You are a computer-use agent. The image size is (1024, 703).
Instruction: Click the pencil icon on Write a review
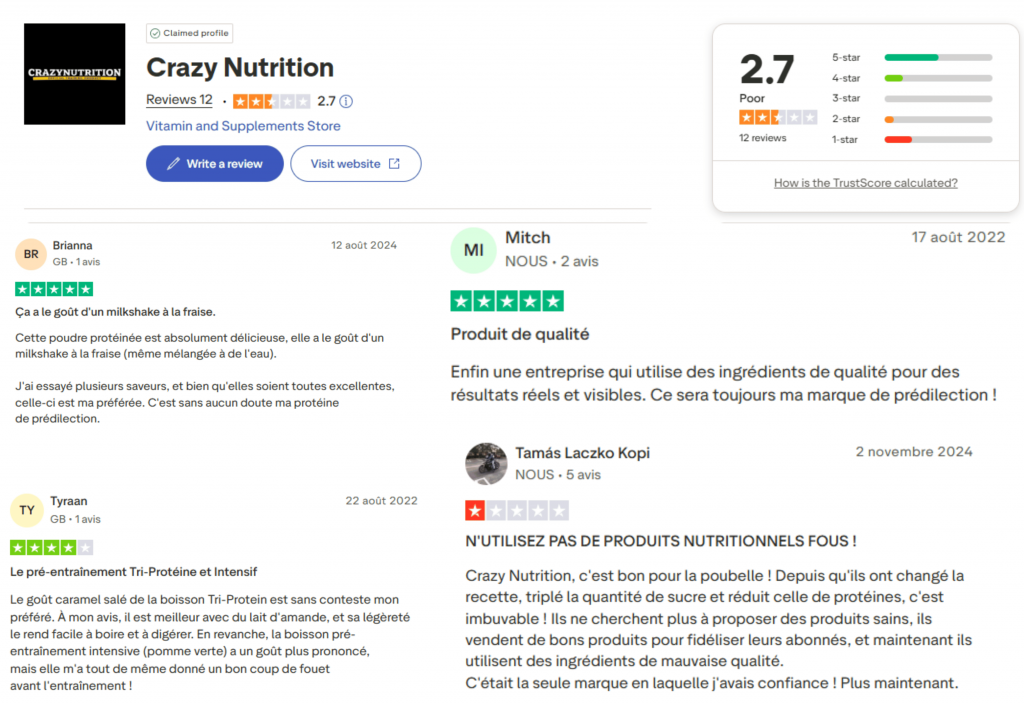click(x=173, y=163)
